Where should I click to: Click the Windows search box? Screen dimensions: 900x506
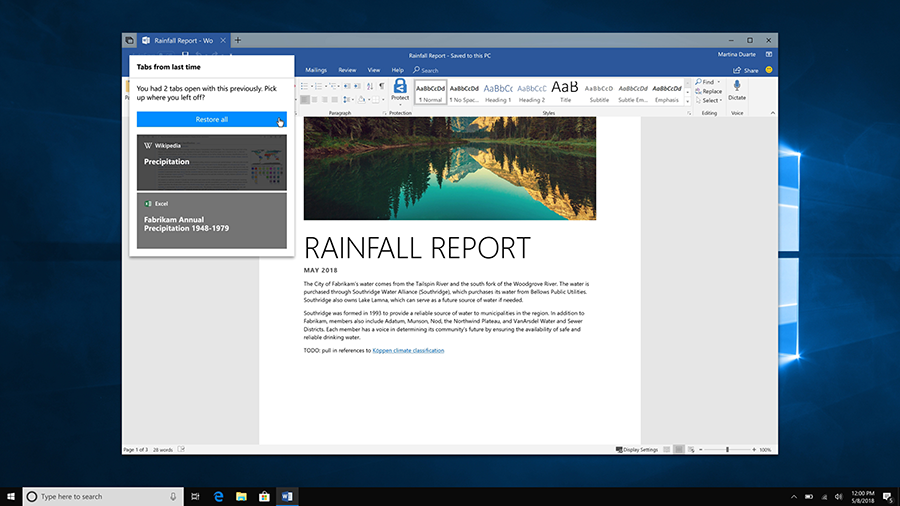100,496
